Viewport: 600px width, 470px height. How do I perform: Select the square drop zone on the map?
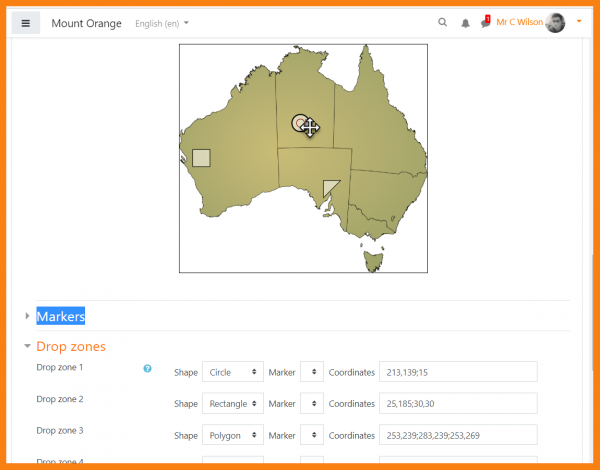201,157
